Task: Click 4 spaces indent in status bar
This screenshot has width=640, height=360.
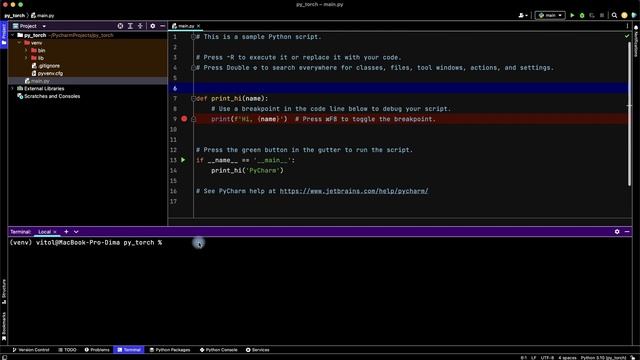Action: coord(567,358)
